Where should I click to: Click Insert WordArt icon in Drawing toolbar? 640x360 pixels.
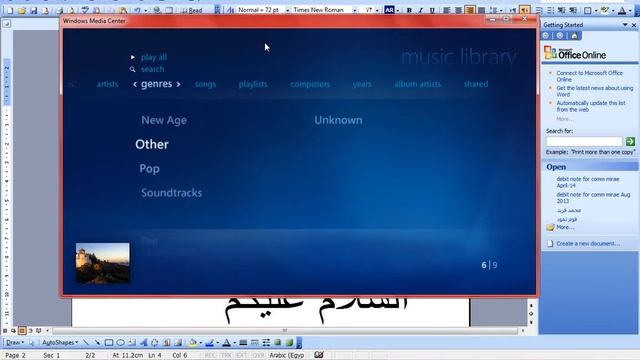[143, 342]
